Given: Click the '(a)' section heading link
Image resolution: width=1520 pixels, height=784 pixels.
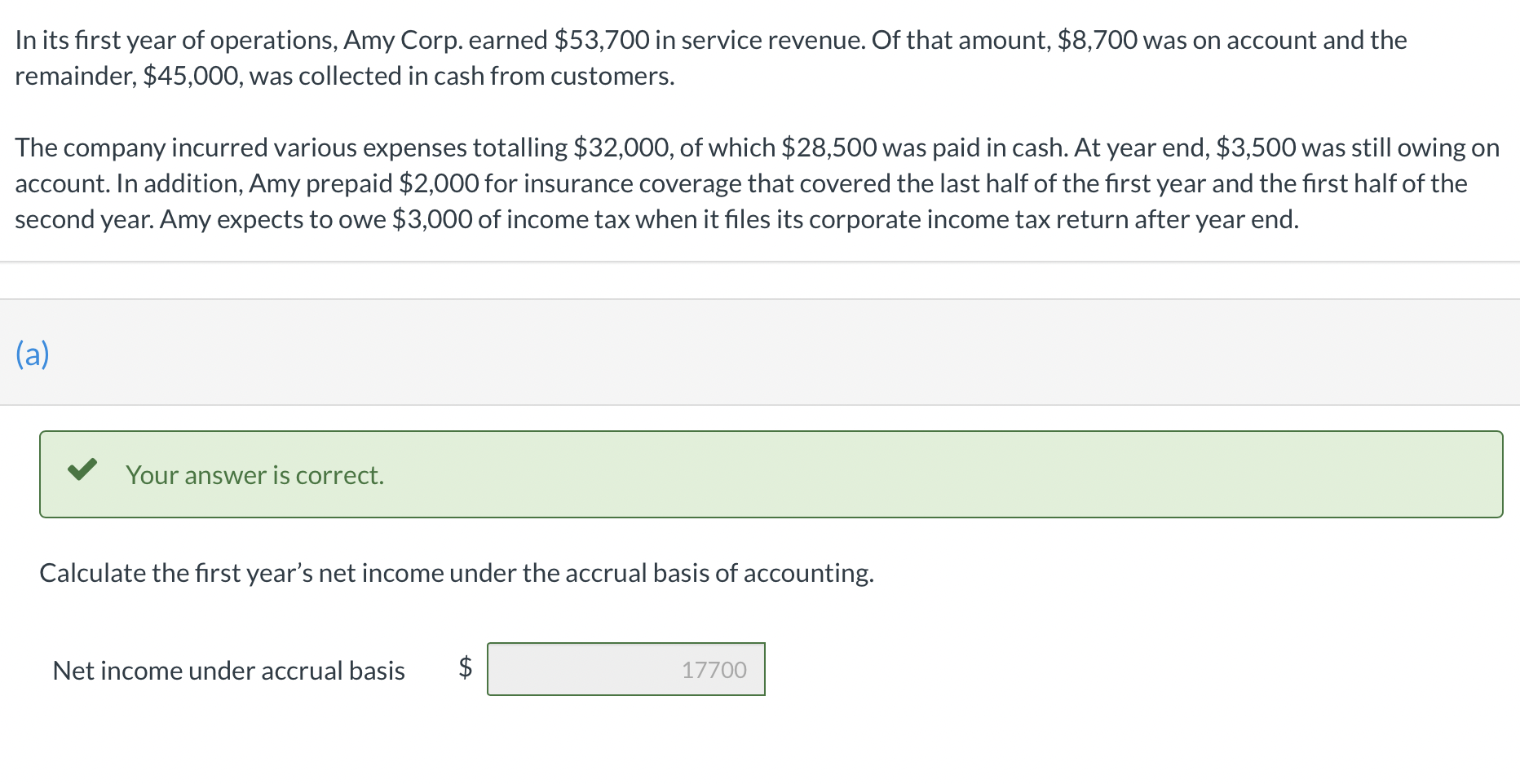Looking at the screenshot, I should 33,352.
